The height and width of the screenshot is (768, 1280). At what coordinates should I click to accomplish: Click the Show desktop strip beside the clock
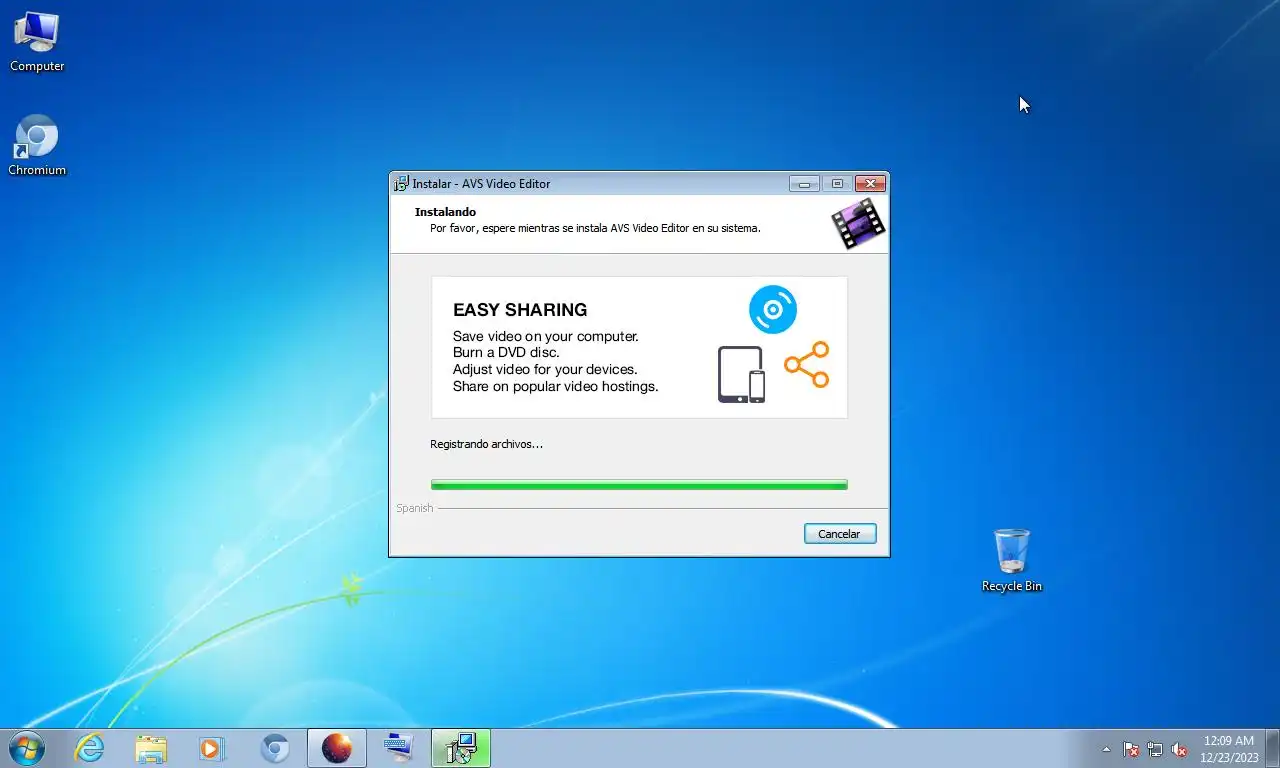[1272, 748]
